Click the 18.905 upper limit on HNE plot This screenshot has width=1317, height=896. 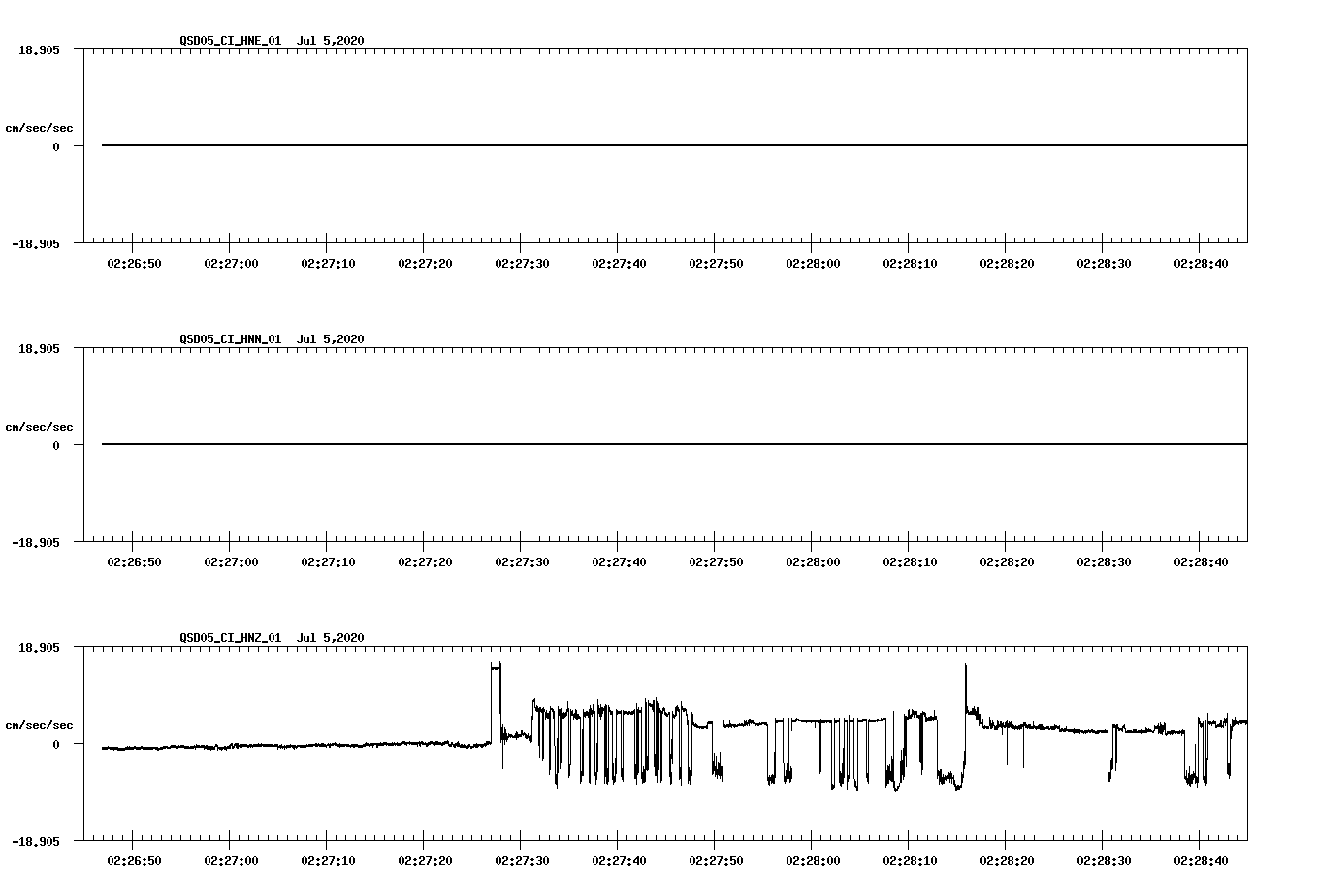point(39,50)
